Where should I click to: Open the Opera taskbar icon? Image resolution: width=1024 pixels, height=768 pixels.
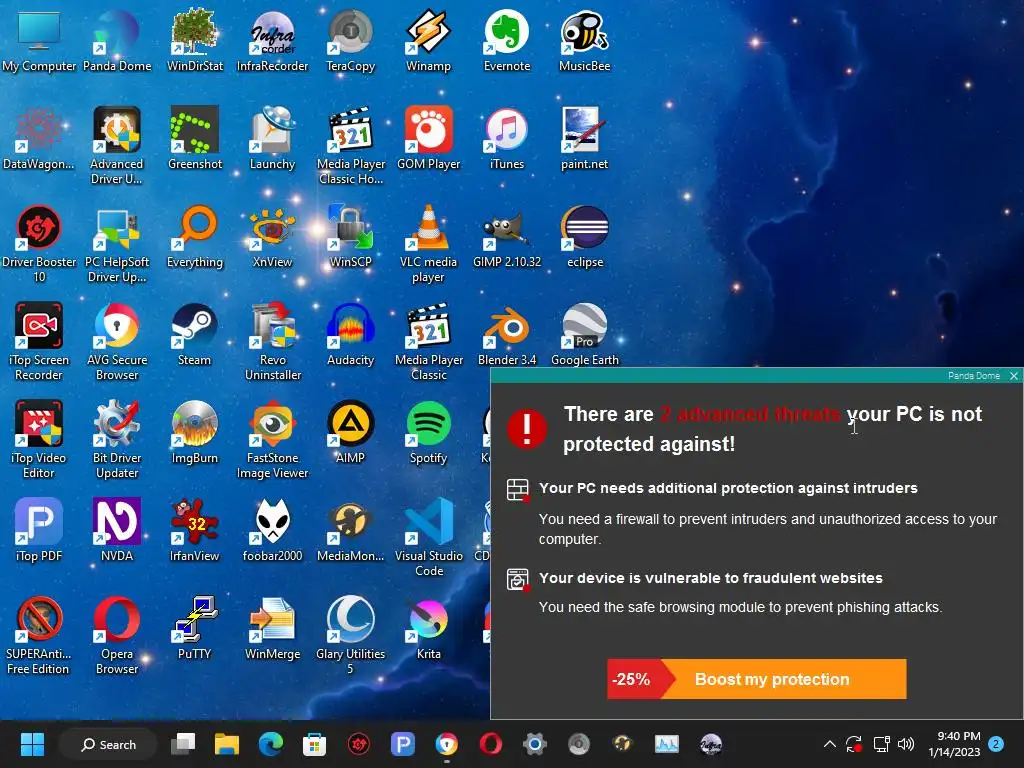pyautogui.click(x=490, y=744)
